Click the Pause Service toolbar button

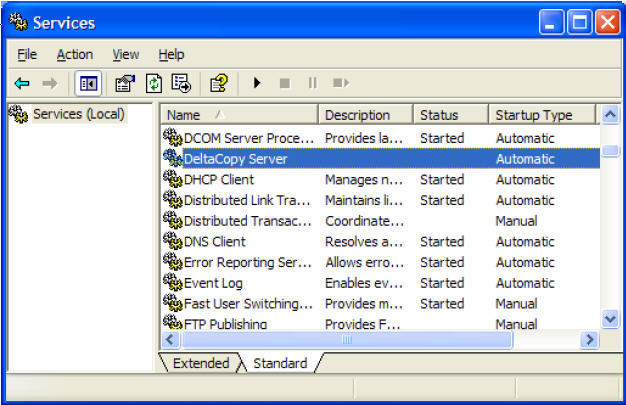pos(313,83)
